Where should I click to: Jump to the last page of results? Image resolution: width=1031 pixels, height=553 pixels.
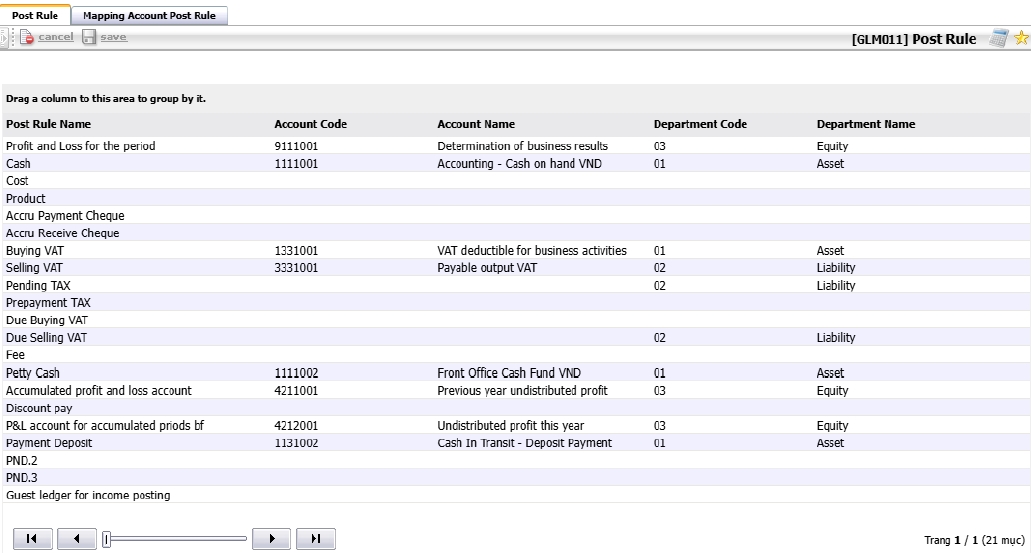click(316, 539)
